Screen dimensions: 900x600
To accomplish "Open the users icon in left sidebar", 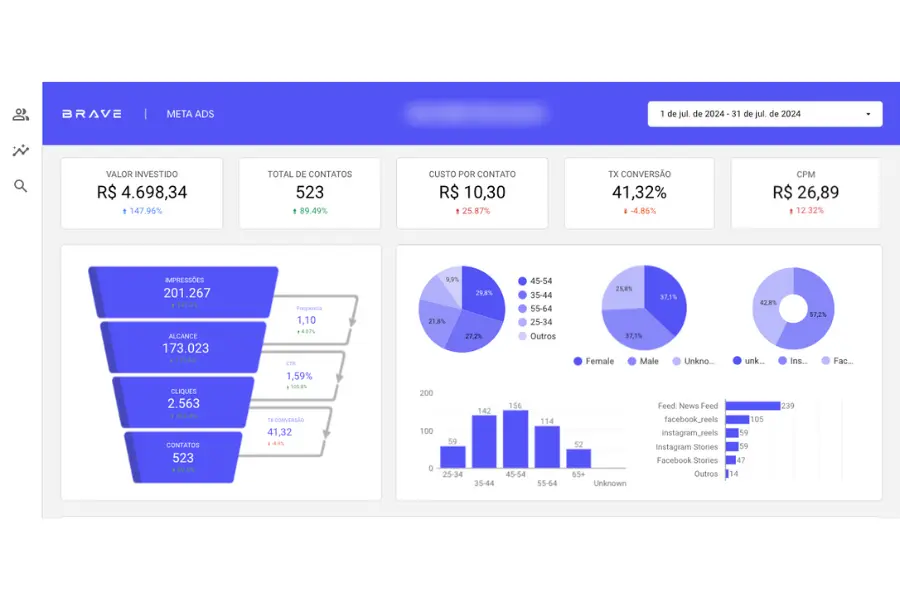I will pos(20,115).
